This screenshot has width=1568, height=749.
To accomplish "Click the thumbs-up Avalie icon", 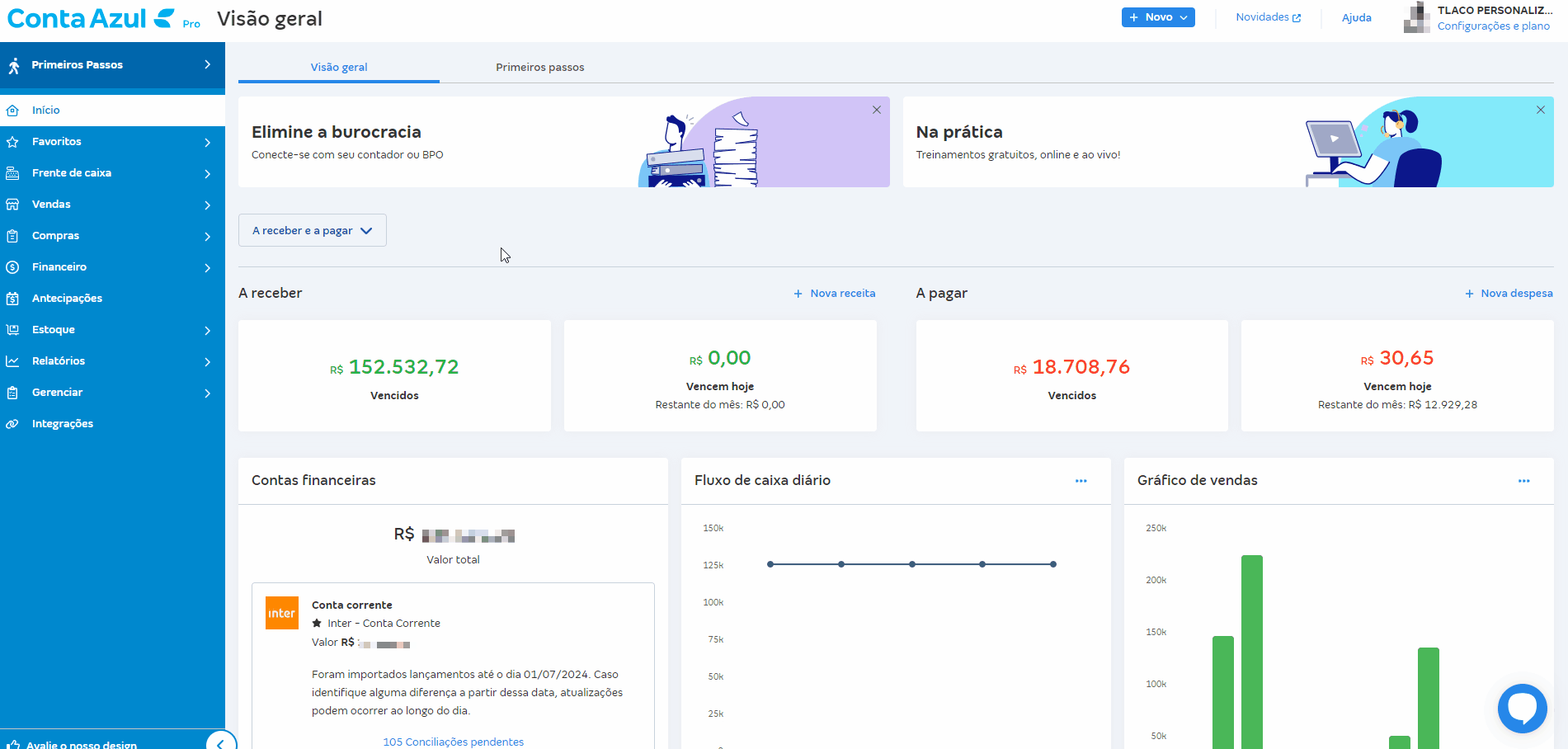I will click(x=13, y=744).
